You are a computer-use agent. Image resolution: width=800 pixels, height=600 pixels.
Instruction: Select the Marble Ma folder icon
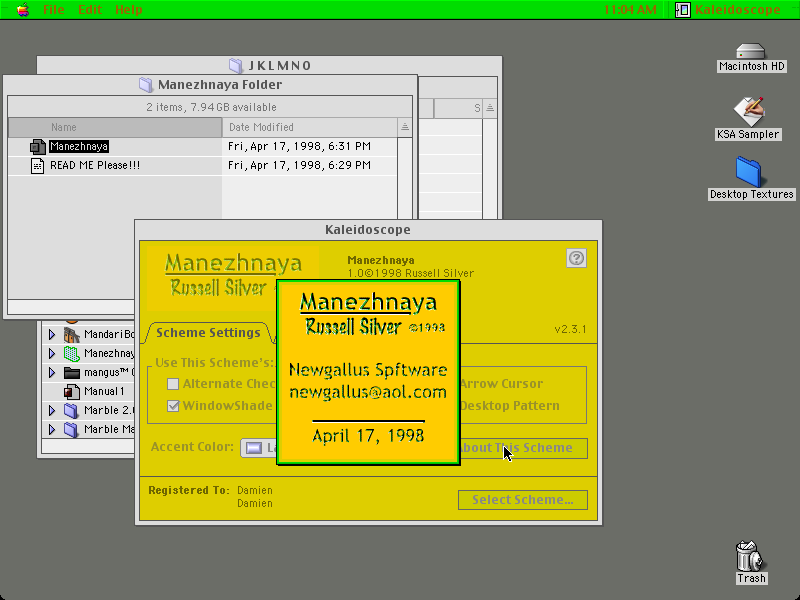pyautogui.click(x=72, y=429)
